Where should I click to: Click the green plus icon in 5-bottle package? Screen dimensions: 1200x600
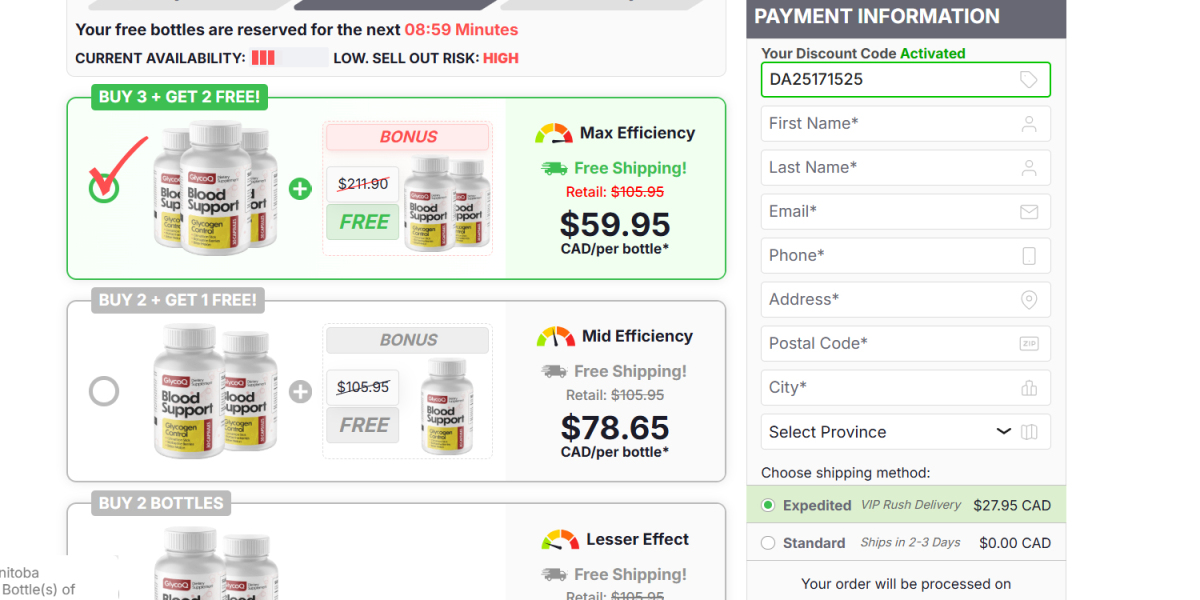300,188
